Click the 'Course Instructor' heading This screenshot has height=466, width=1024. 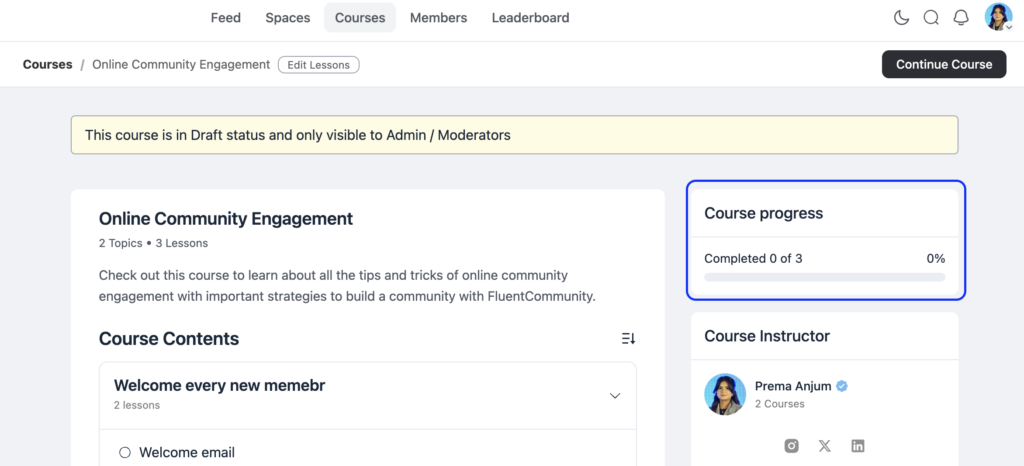coord(767,336)
